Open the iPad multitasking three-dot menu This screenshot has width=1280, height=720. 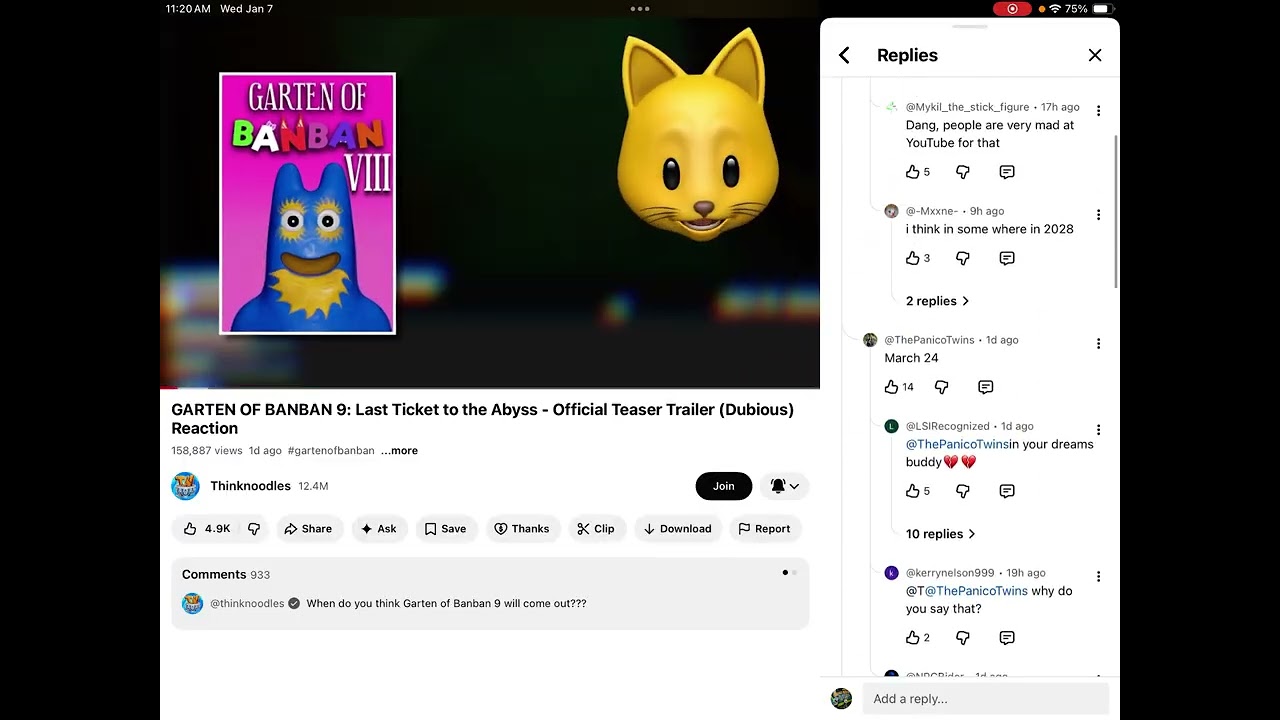coord(640,9)
